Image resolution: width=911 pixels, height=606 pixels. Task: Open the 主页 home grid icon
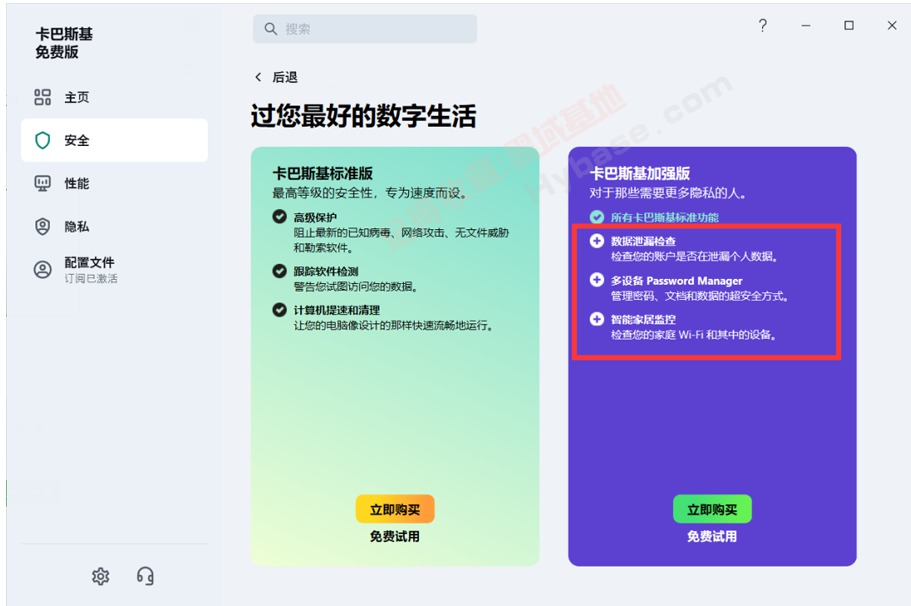point(42,97)
